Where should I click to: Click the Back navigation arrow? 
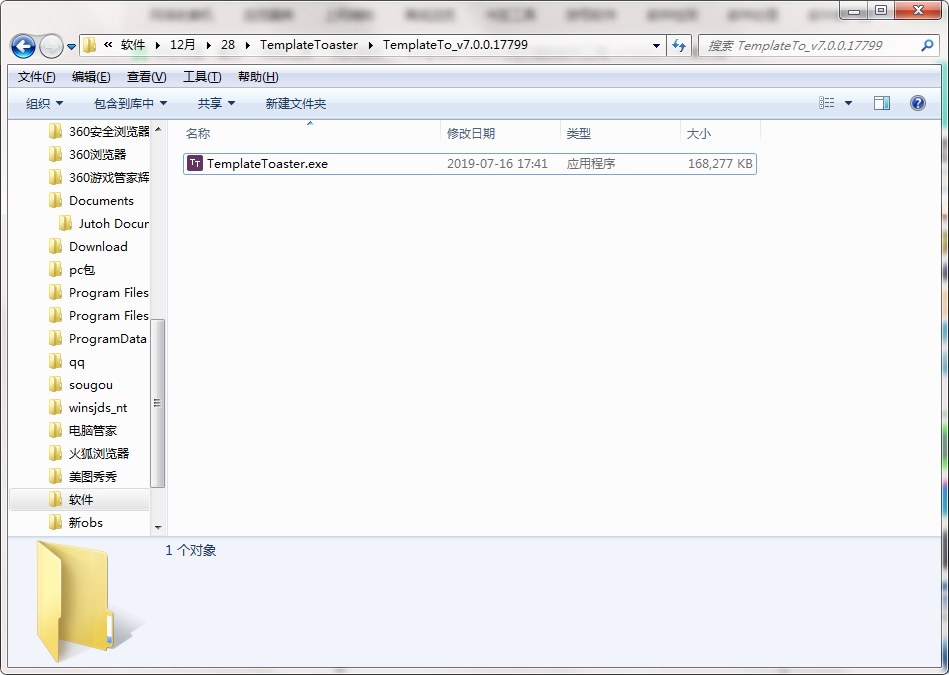24,46
